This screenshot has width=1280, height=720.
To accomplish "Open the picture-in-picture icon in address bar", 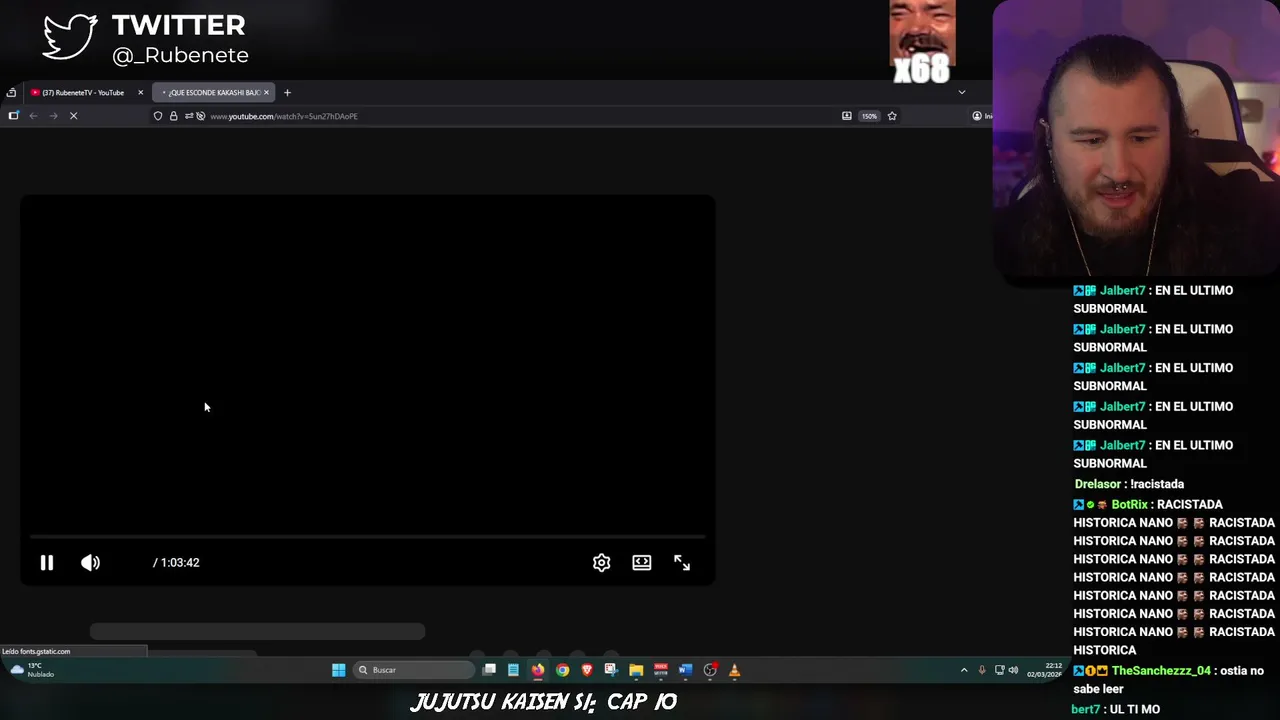I will click(x=847, y=116).
